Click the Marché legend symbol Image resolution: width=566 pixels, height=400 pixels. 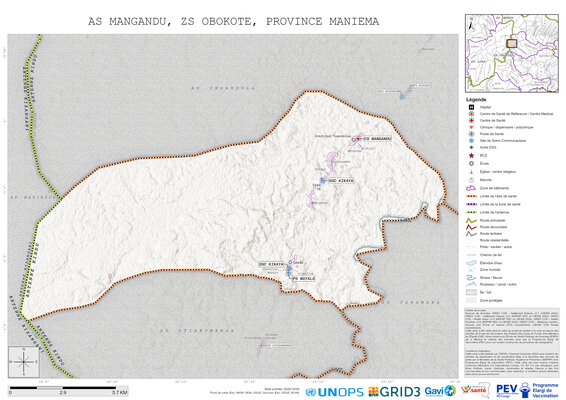[x=471, y=180]
